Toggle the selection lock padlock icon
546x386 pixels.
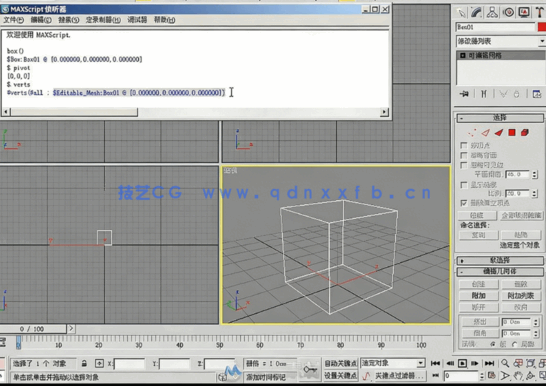click(x=84, y=363)
